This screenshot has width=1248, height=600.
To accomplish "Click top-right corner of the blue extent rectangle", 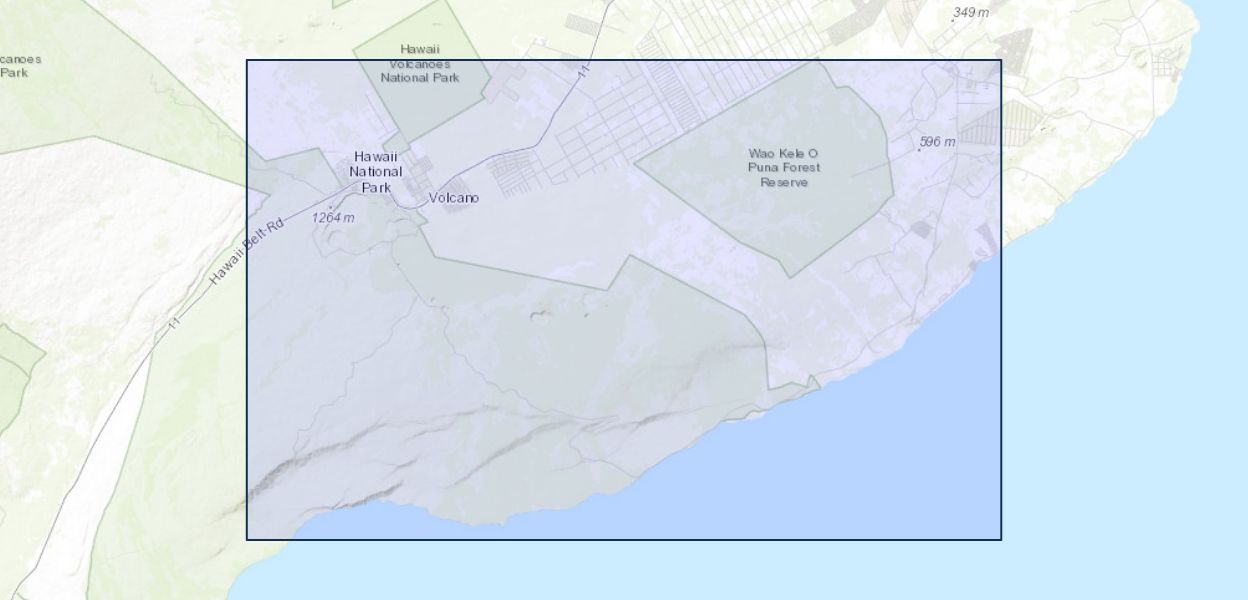I will (x=1001, y=60).
